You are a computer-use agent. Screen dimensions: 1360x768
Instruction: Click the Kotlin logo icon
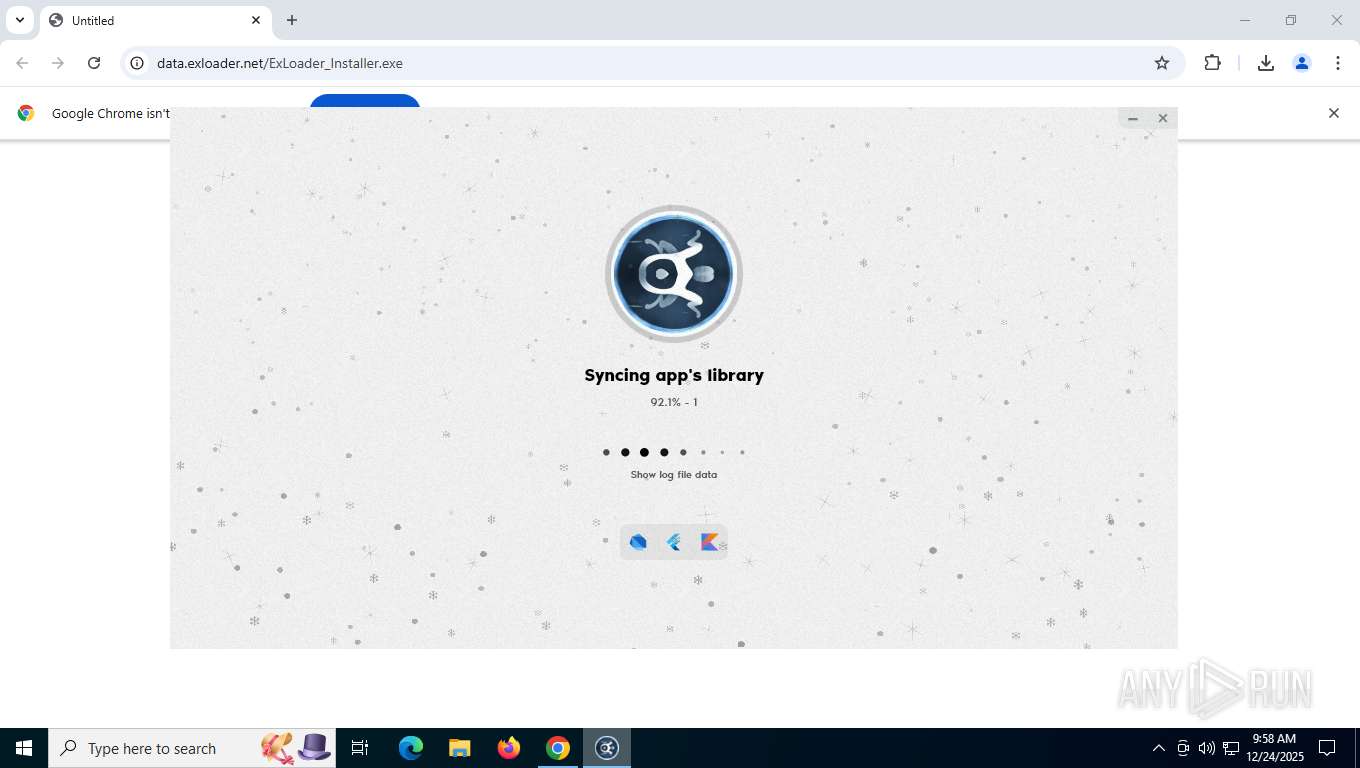point(709,542)
